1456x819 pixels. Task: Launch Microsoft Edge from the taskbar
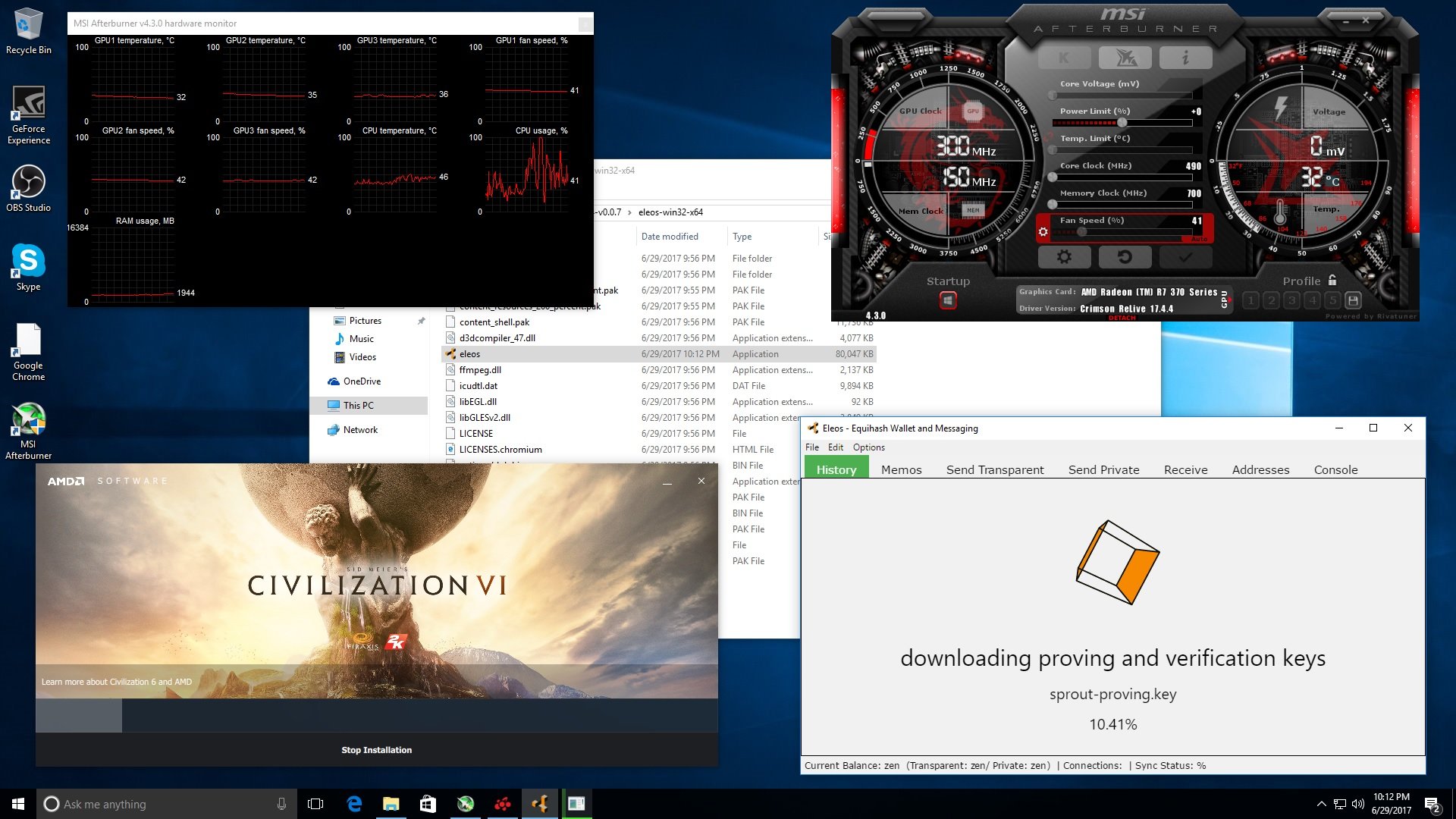coord(354,804)
